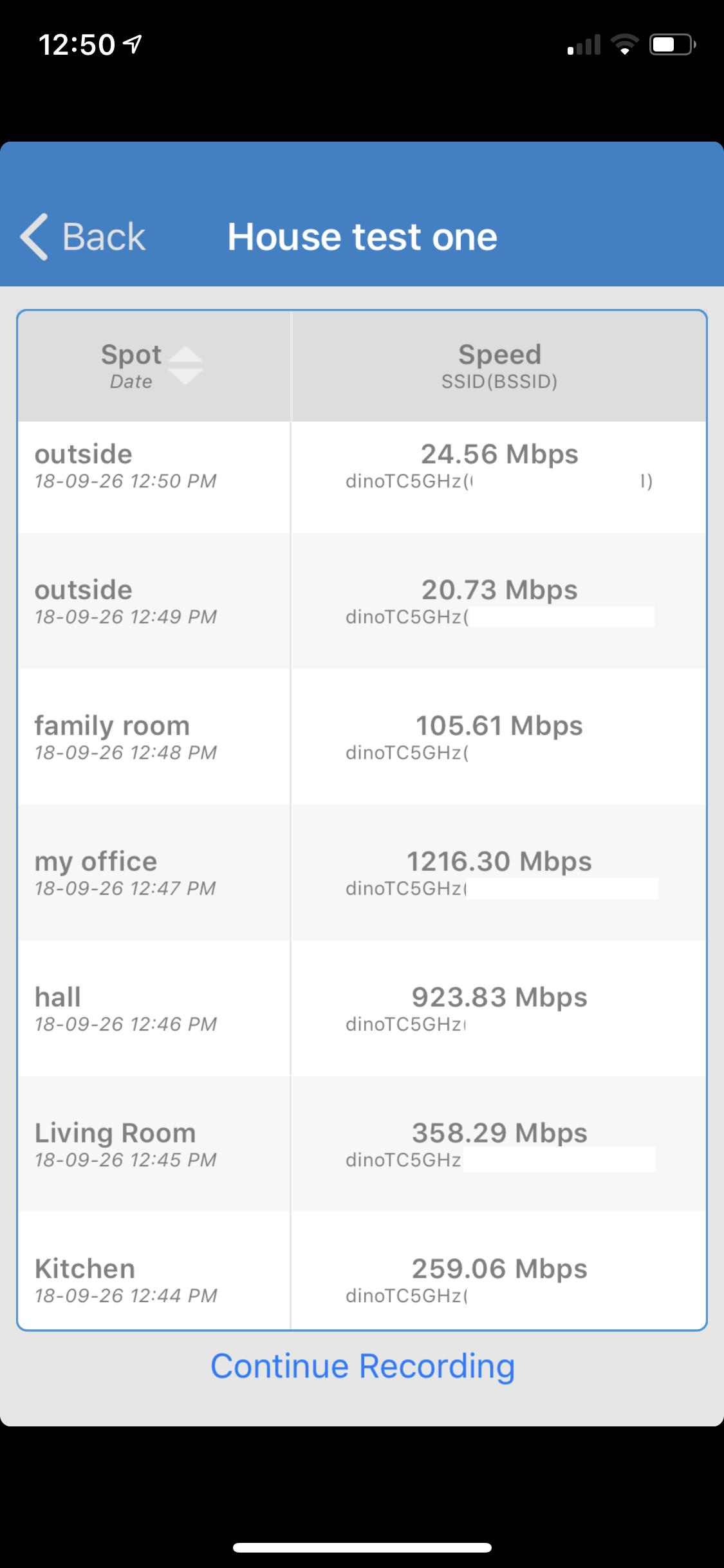Tap the 923.83 Mbps speed result
The image size is (724, 1568).
click(x=499, y=997)
